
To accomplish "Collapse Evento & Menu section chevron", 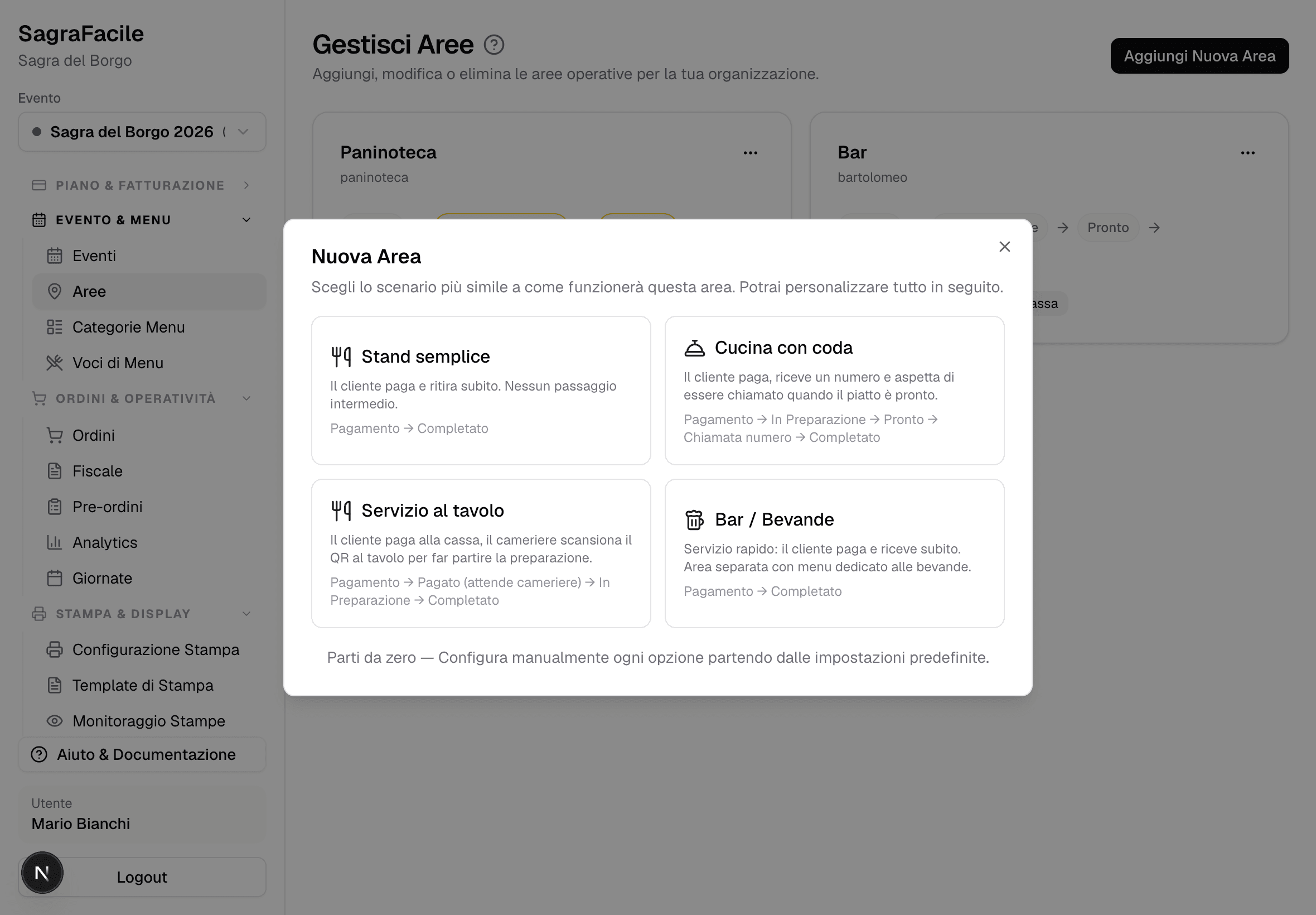I will click(x=246, y=220).
